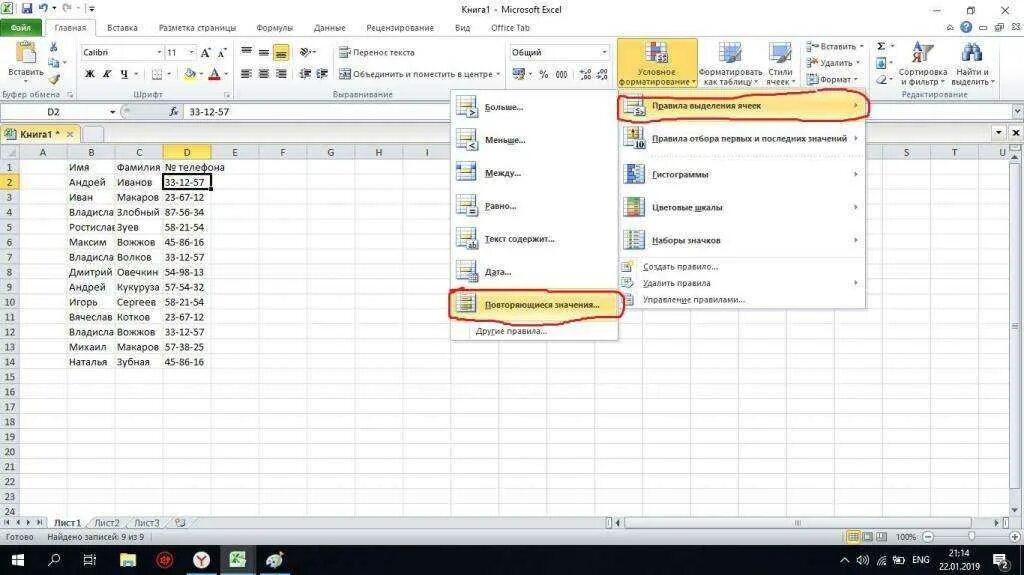The image size is (1024, 575).
Task: Click the font color A icon
Action: click(214, 74)
